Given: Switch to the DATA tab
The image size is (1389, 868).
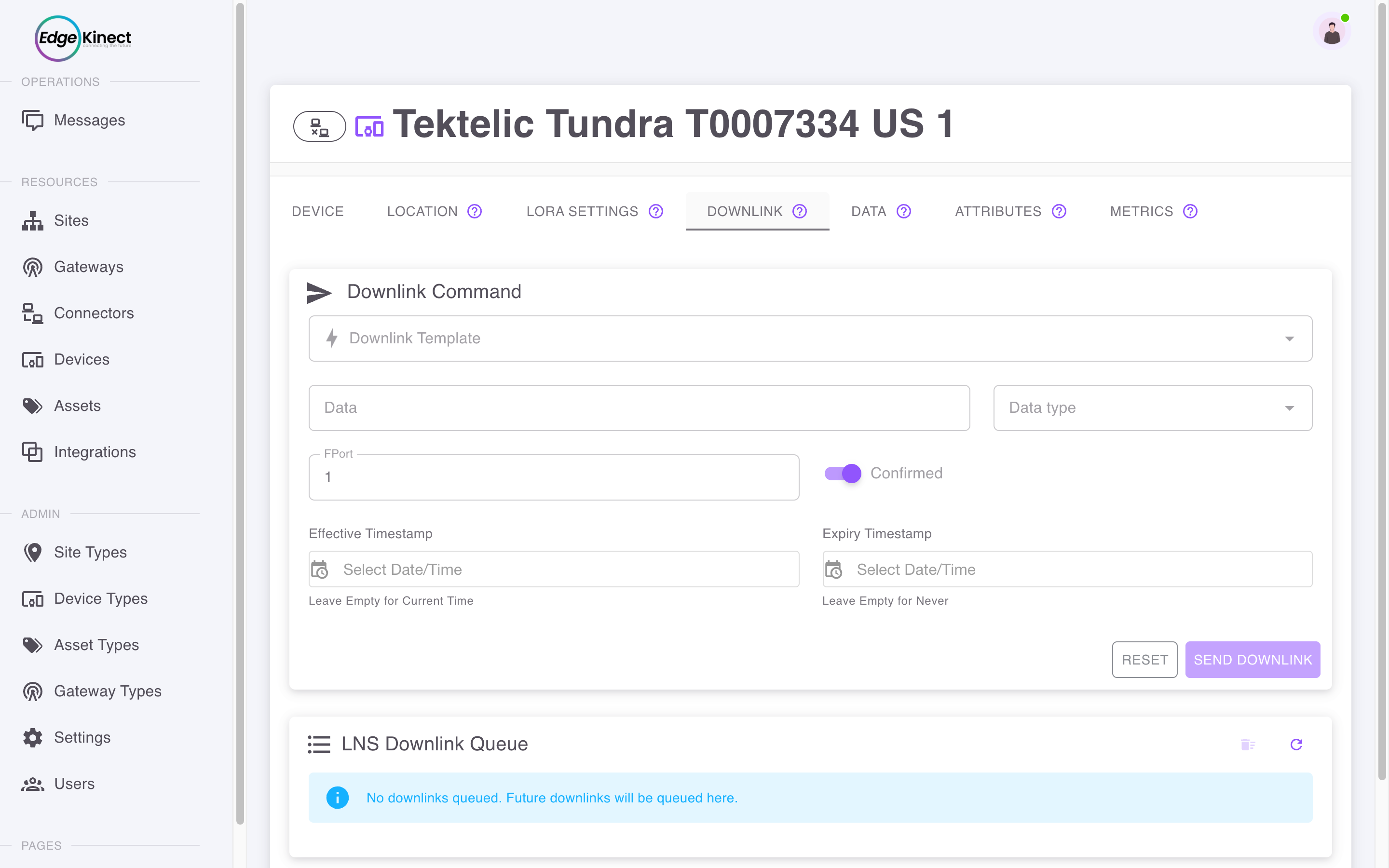Looking at the screenshot, I should pos(881,211).
